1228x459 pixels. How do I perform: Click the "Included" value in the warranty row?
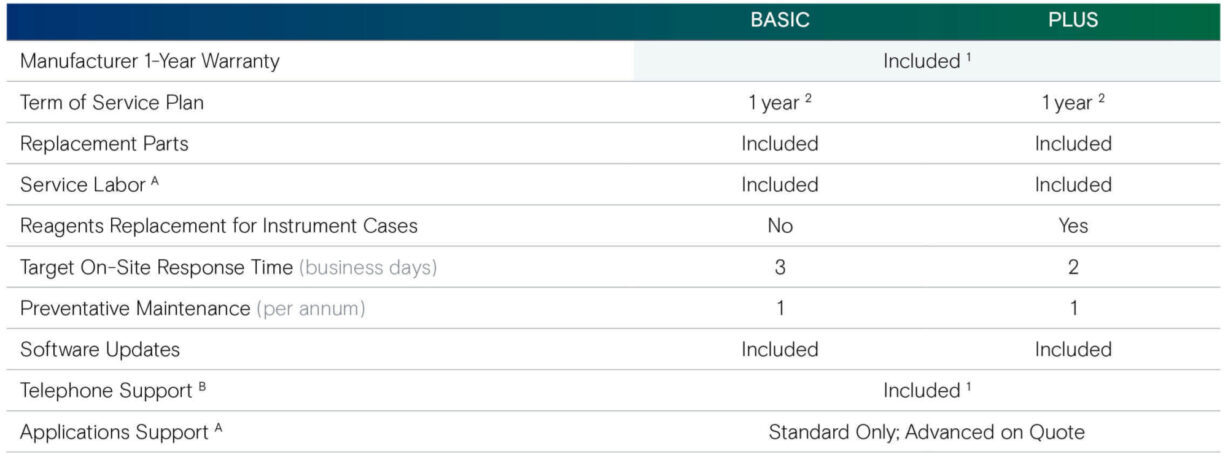tap(922, 61)
